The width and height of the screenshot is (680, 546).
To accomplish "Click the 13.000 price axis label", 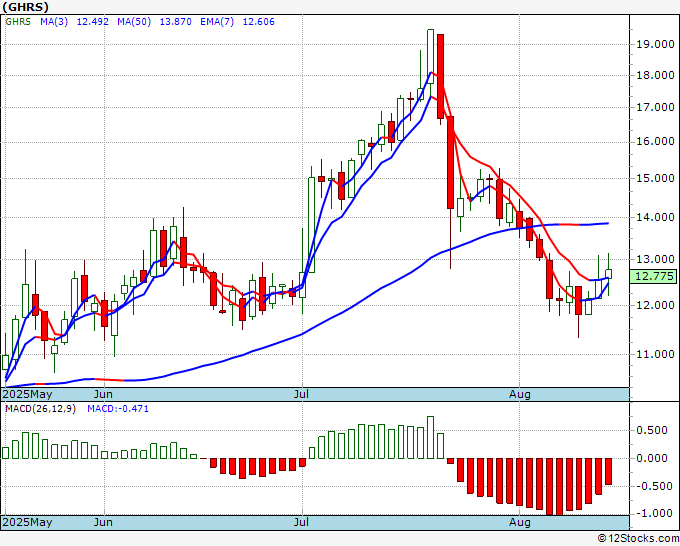I will click(x=655, y=259).
